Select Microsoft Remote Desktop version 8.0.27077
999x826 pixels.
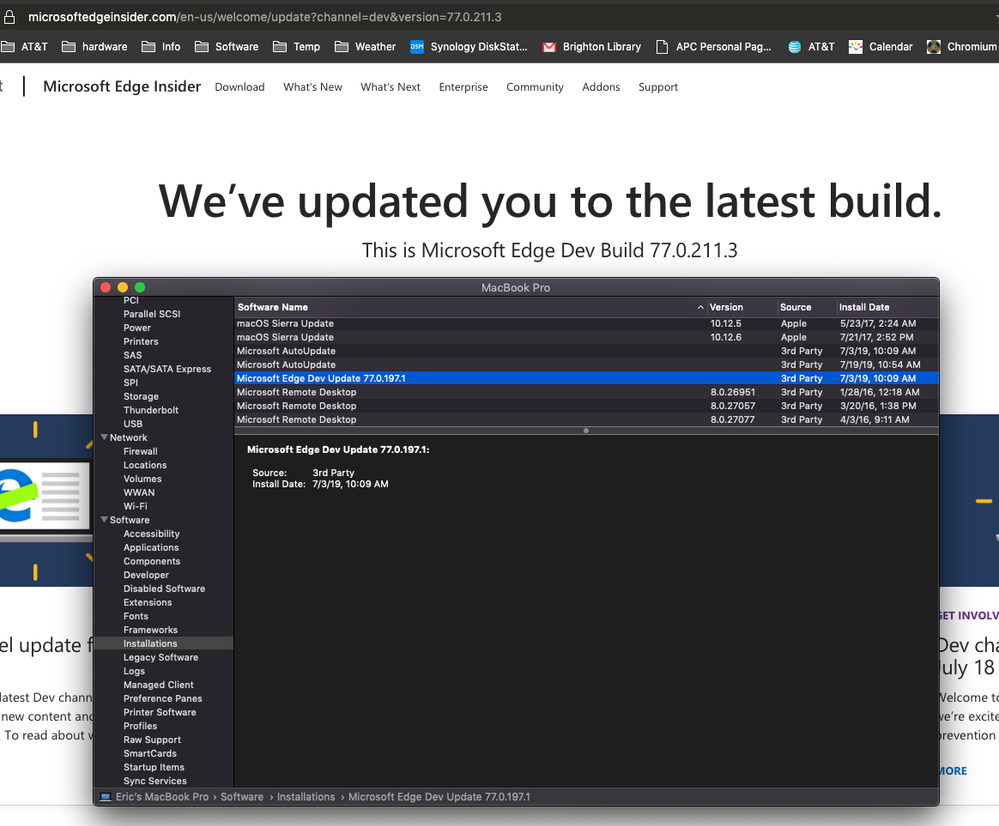tap(586, 419)
